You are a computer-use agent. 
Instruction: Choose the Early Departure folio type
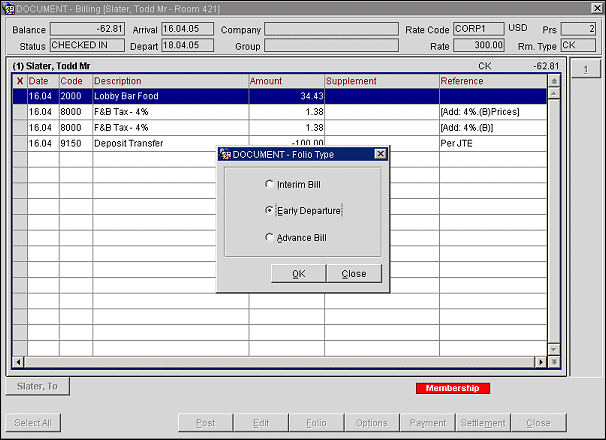(269, 211)
